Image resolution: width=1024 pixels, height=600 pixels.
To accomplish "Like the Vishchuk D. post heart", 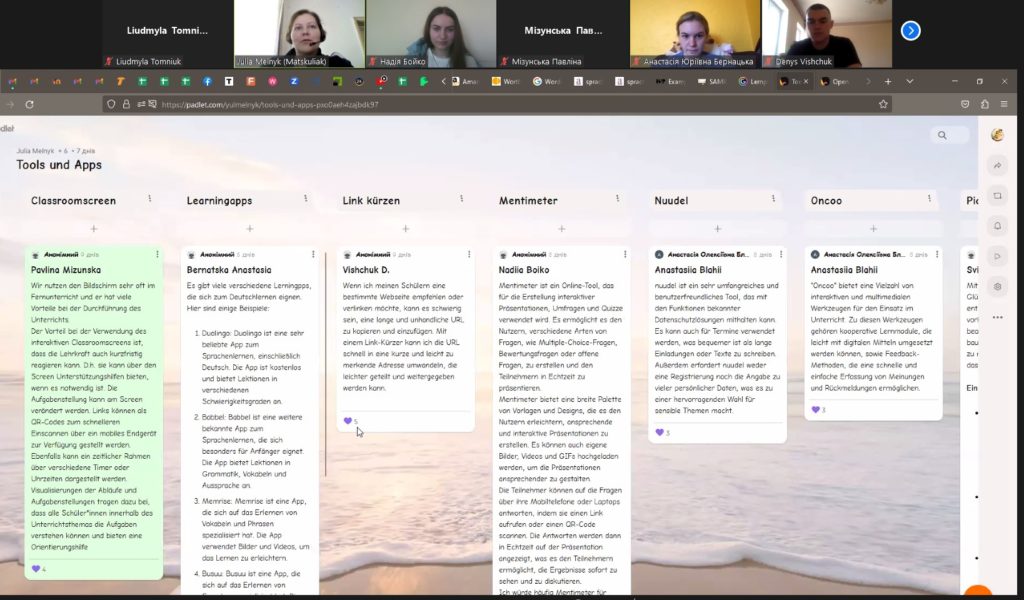I will 347,421.
